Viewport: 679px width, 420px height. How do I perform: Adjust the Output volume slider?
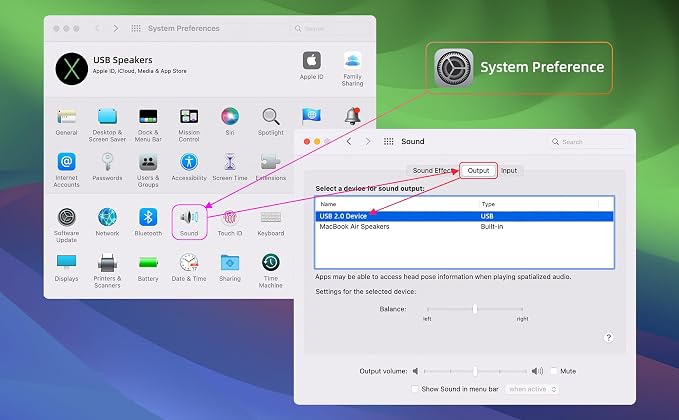(x=475, y=371)
